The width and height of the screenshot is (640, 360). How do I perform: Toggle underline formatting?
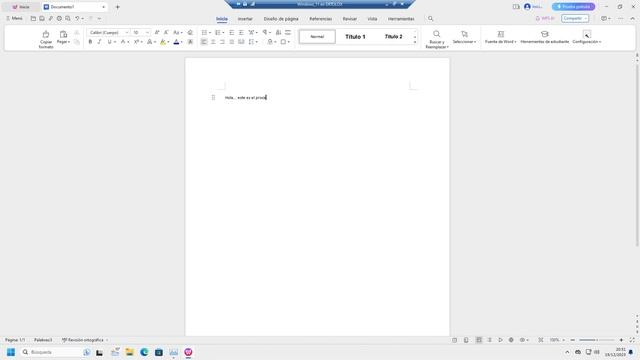tap(109, 42)
